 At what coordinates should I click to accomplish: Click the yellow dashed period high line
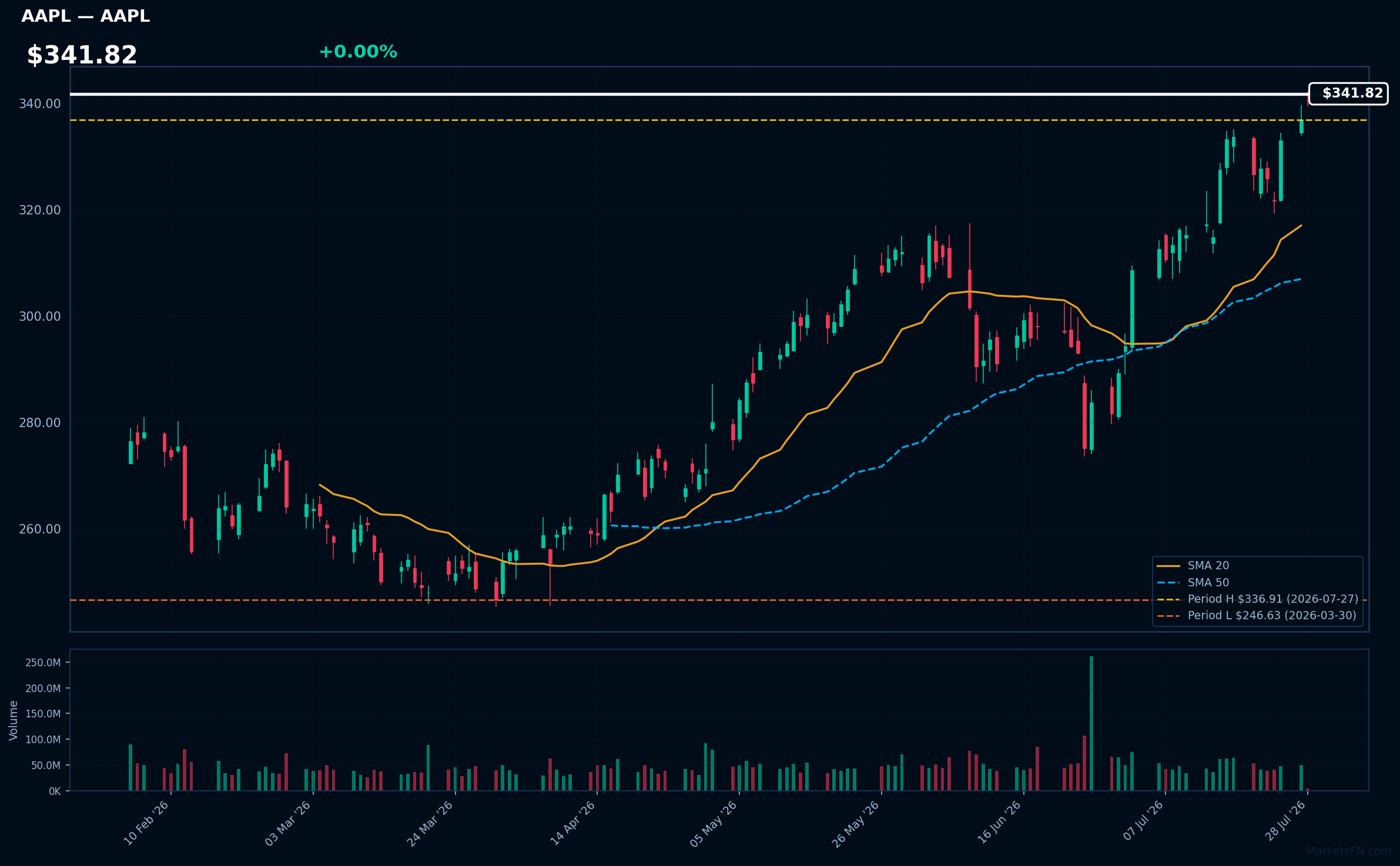719,120
